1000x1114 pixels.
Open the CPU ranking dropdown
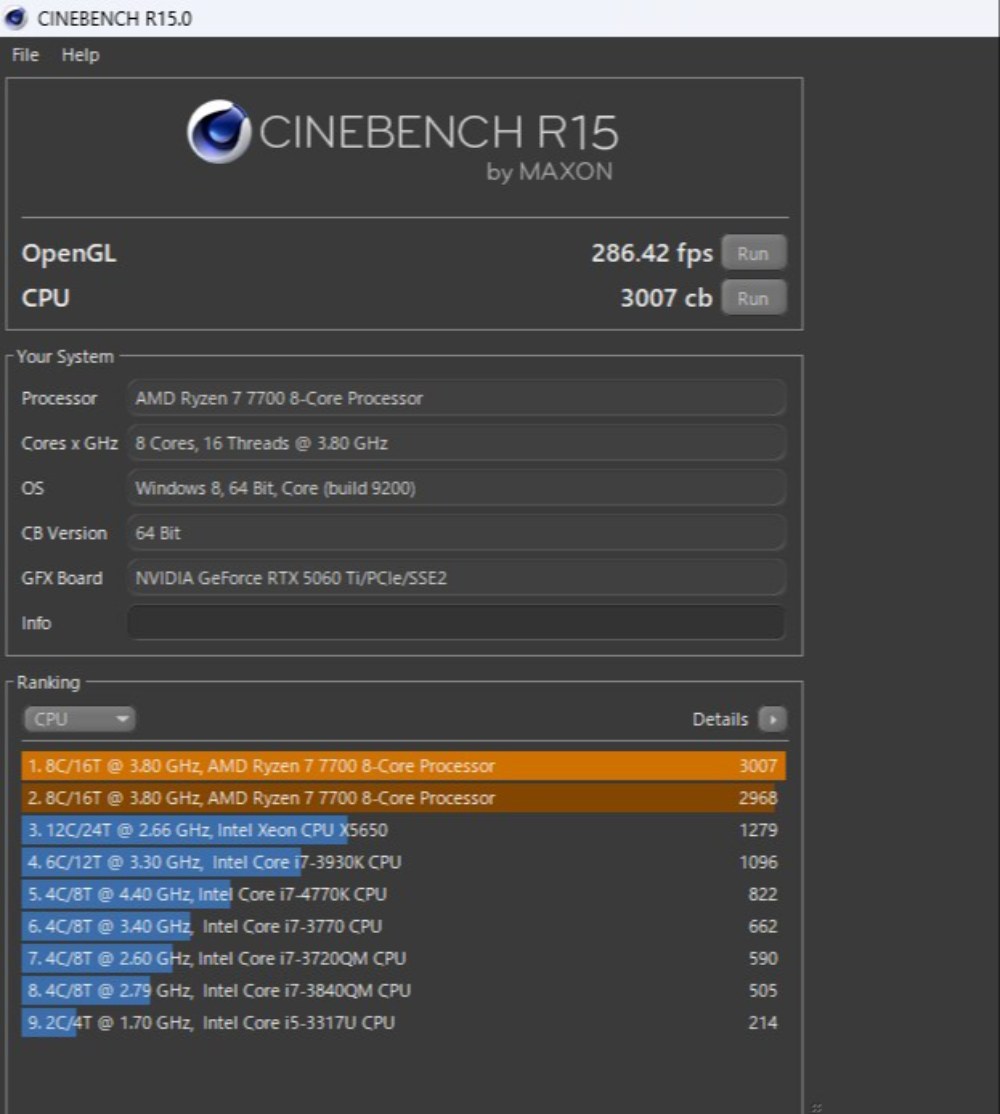pyautogui.click(x=80, y=719)
